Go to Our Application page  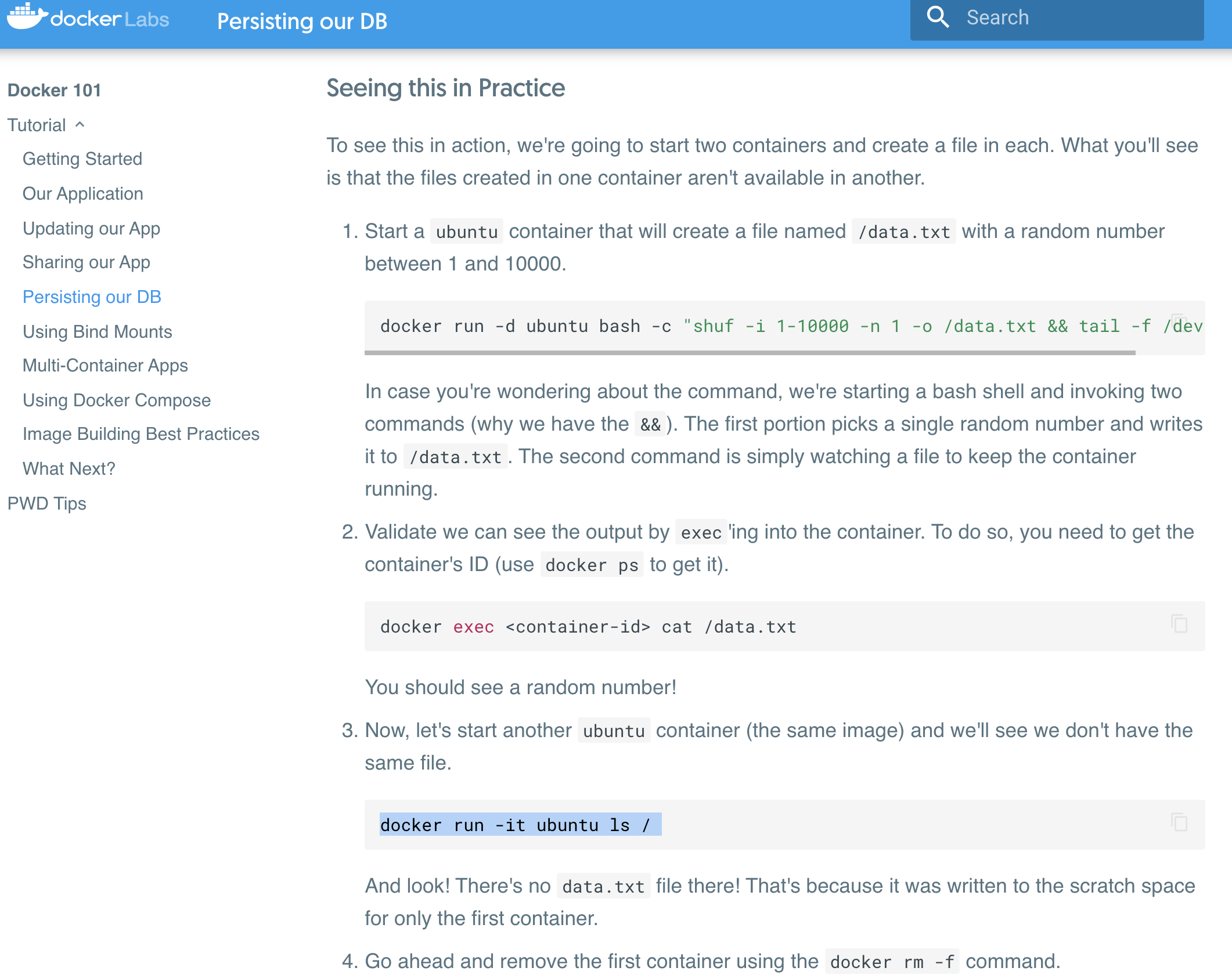[83, 194]
